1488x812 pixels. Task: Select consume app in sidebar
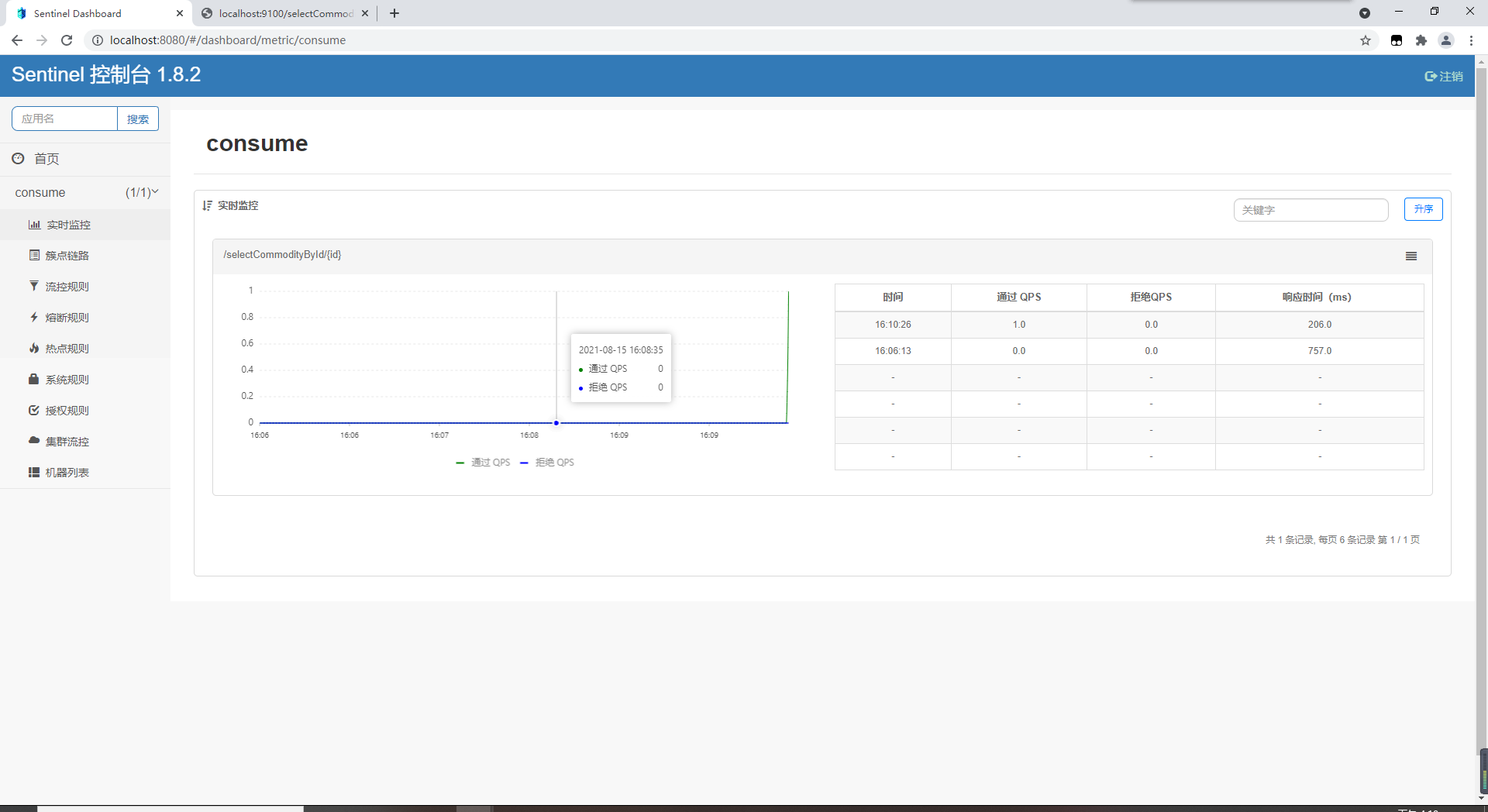(85, 192)
